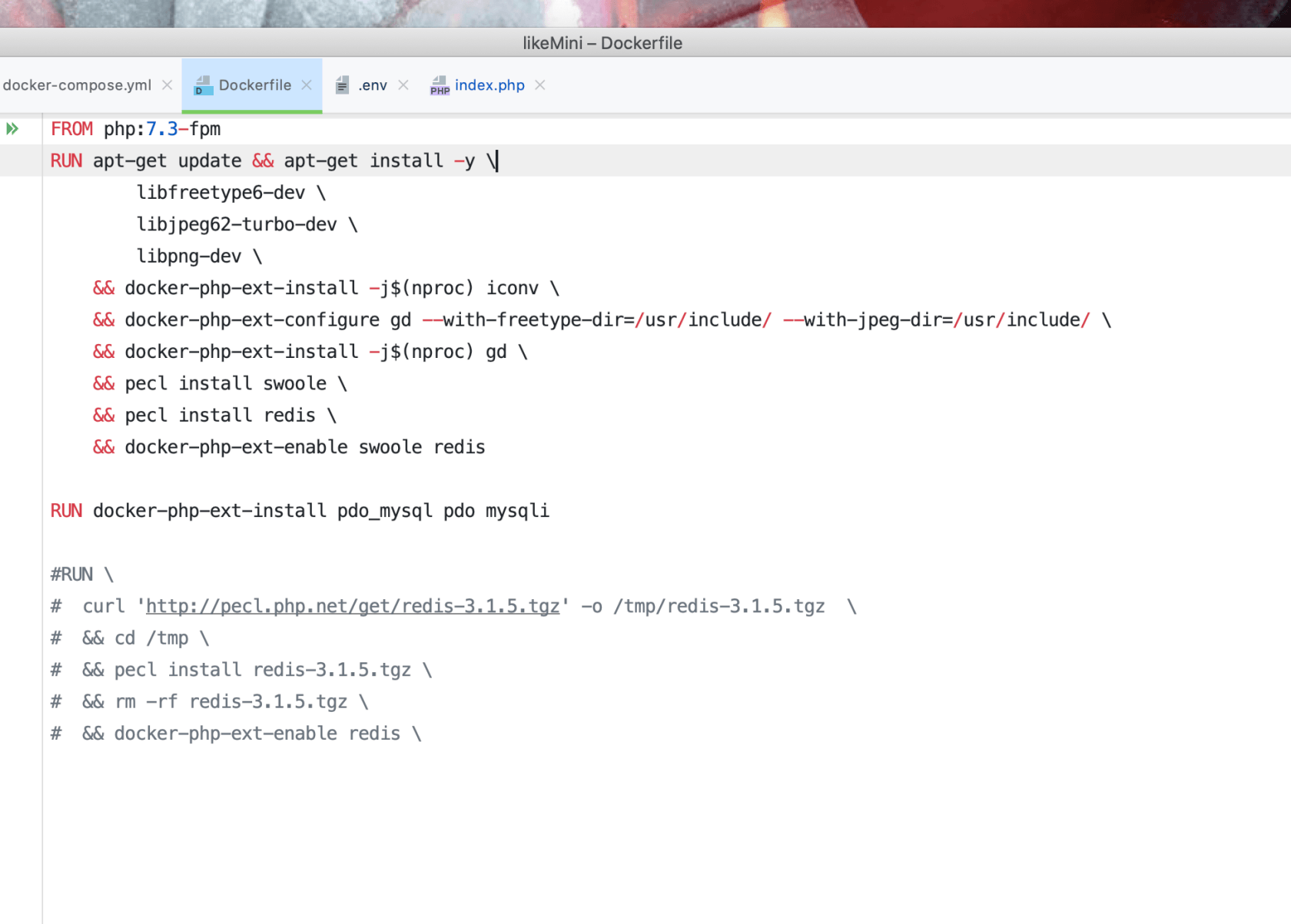1291x924 pixels.
Task: Click commented 'rm -rf redis-3.1.5.tgz' line
Action: (x=210, y=702)
